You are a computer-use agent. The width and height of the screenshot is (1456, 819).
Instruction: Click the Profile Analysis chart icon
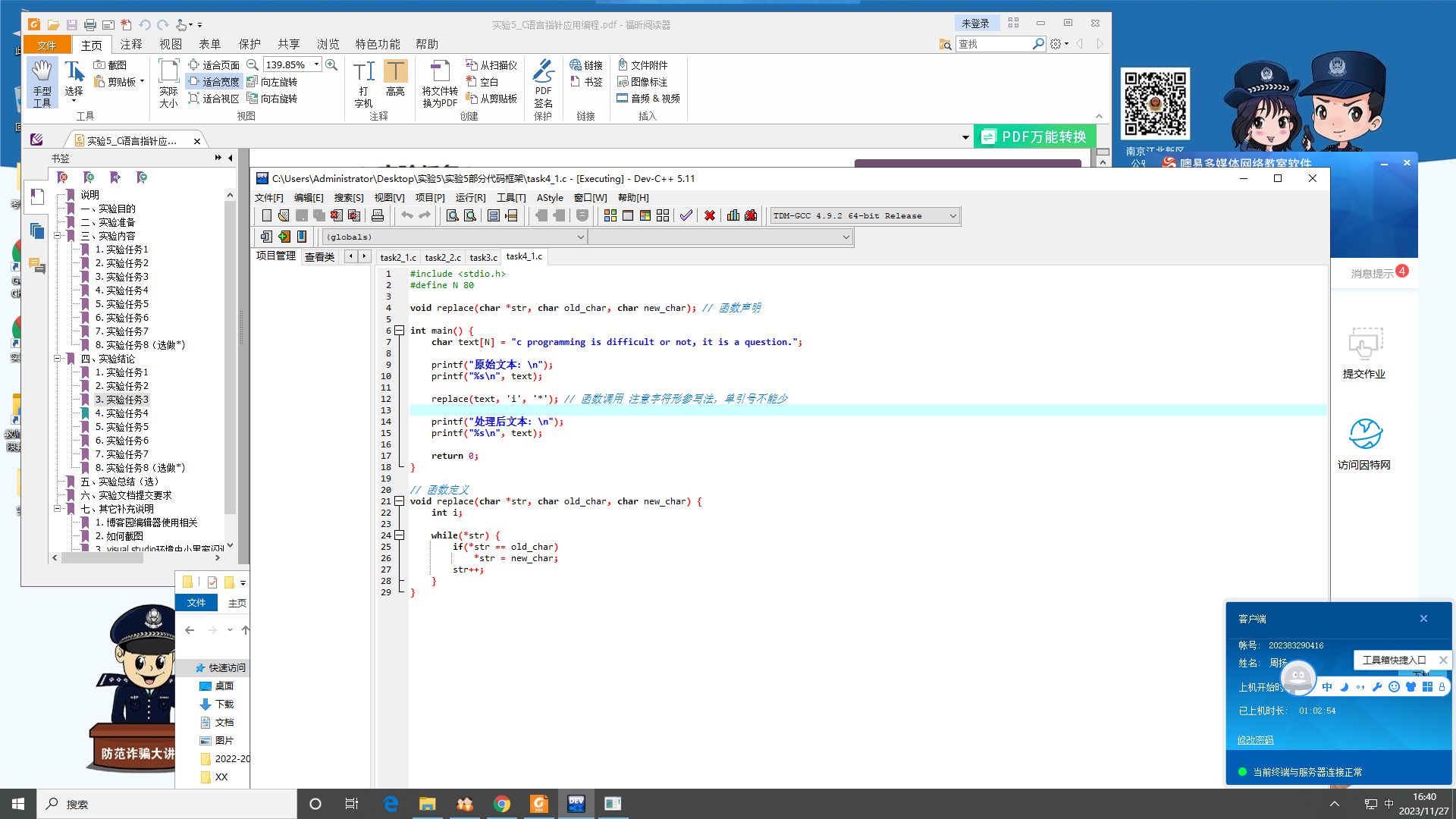[733, 216]
